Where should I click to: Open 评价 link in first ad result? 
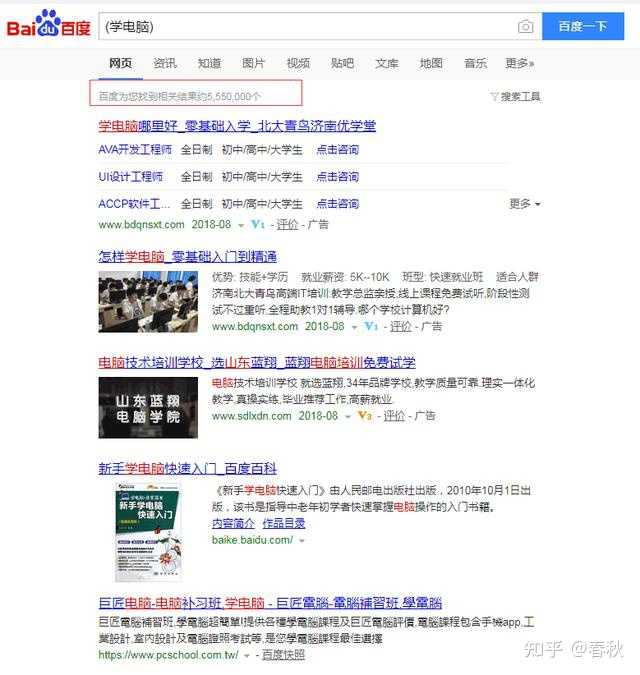coord(287,225)
